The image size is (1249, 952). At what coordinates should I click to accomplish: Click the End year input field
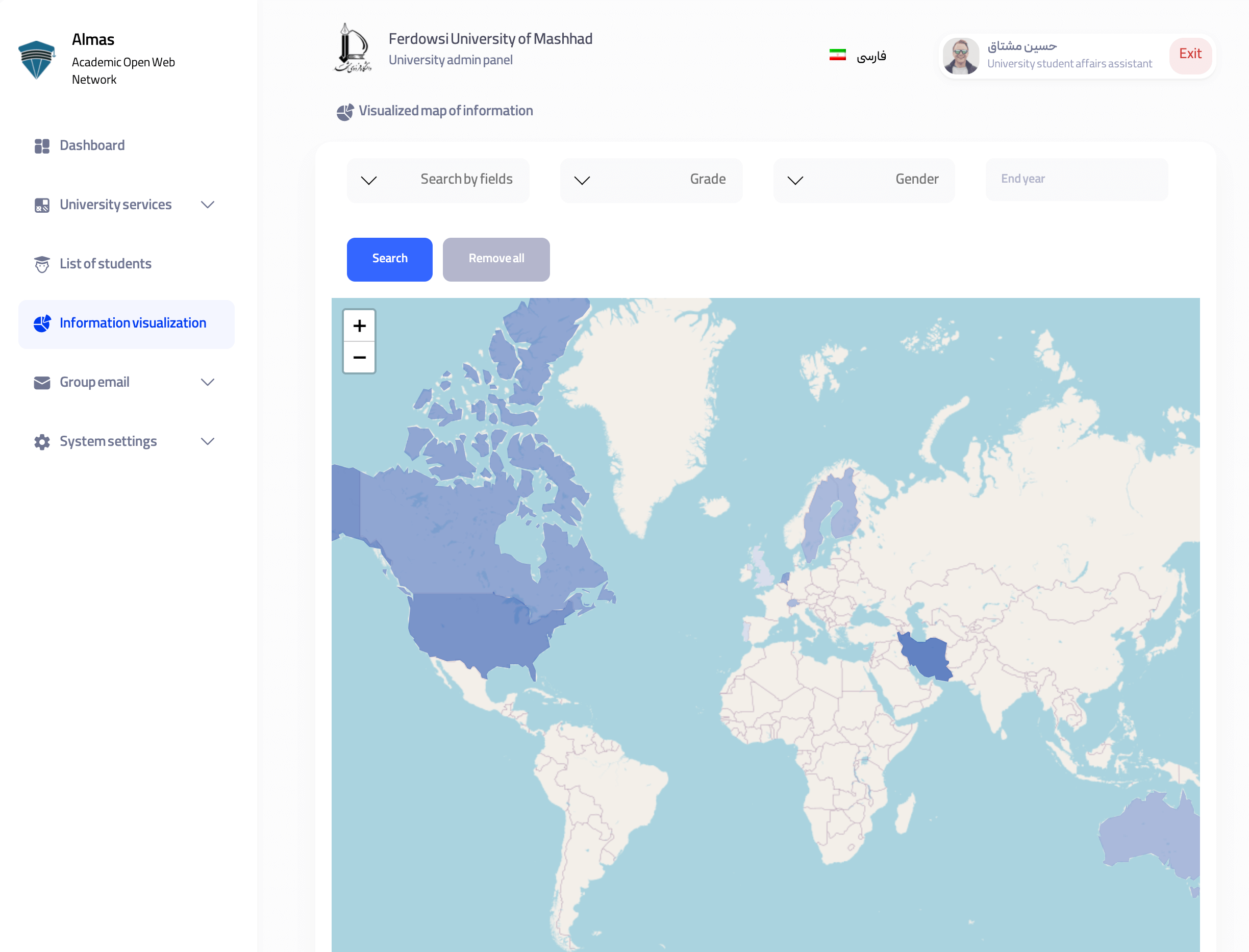click(x=1077, y=180)
